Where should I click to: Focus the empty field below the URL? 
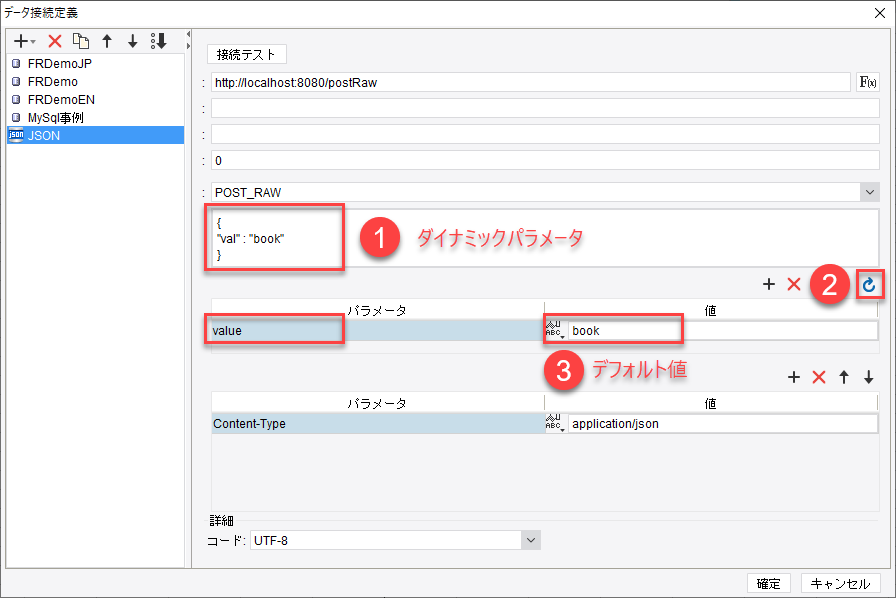pyautogui.click(x=545, y=108)
